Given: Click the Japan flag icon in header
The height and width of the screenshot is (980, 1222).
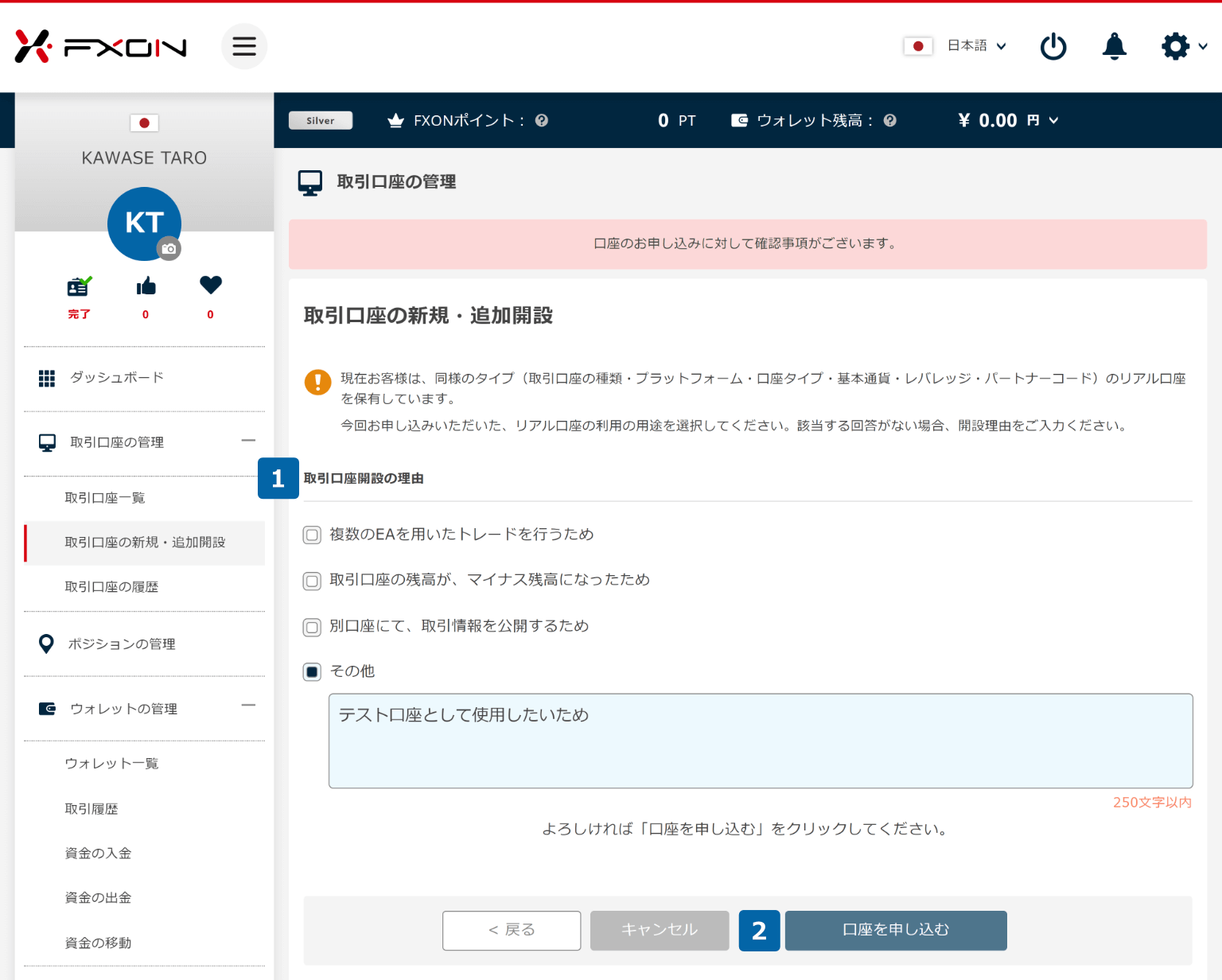Looking at the screenshot, I should [x=918, y=46].
